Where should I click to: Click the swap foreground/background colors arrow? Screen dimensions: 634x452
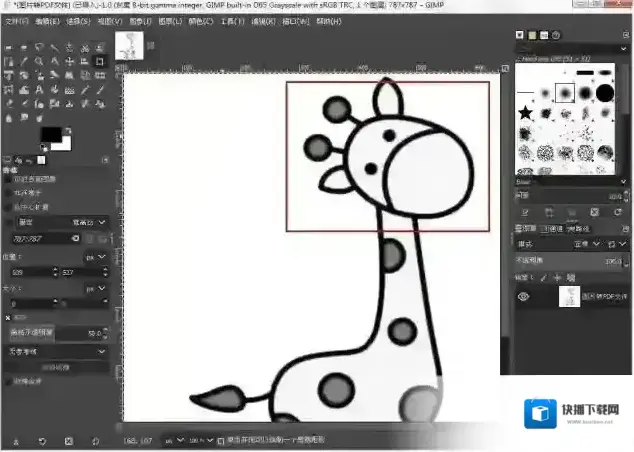coord(68,131)
